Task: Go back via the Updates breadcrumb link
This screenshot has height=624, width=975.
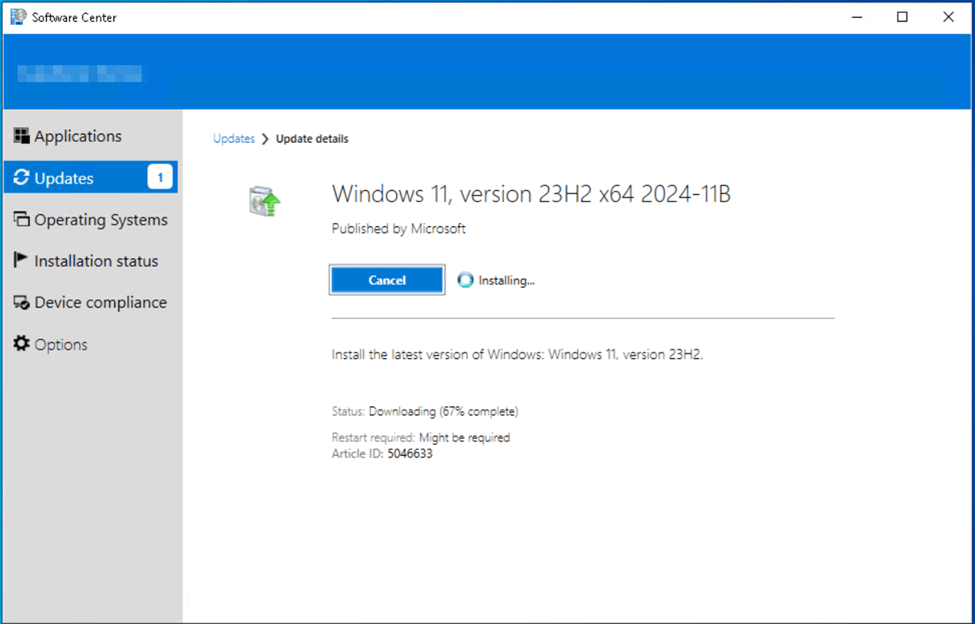Action: [x=234, y=139]
